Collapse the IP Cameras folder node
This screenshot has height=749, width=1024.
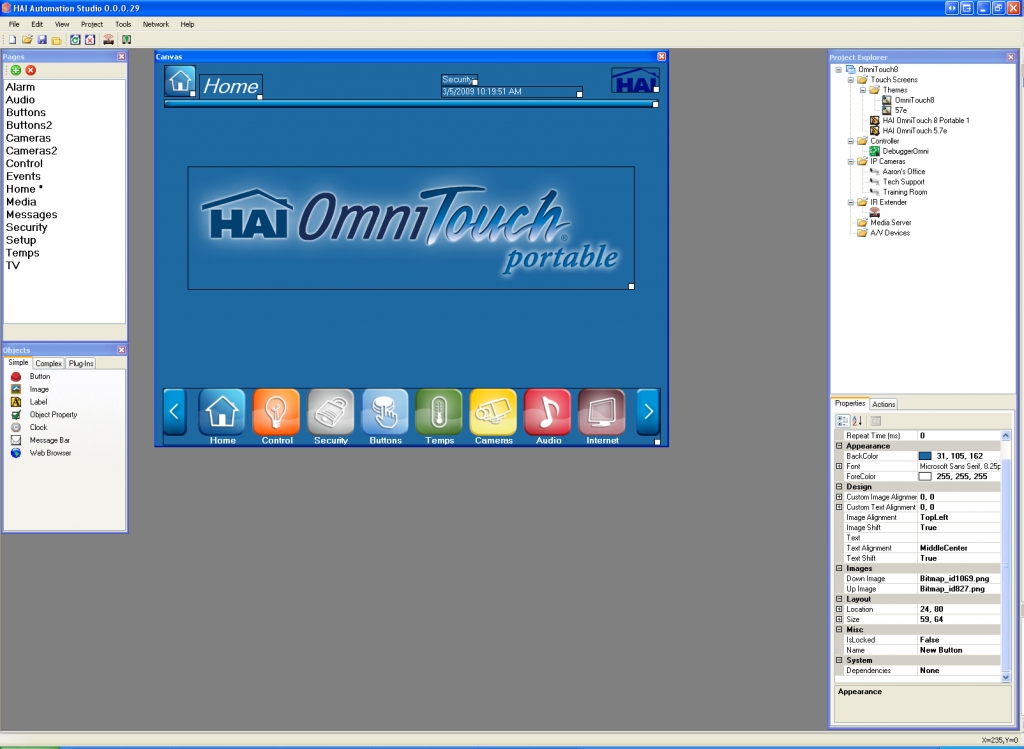pyautogui.click(x=851, y=161)
